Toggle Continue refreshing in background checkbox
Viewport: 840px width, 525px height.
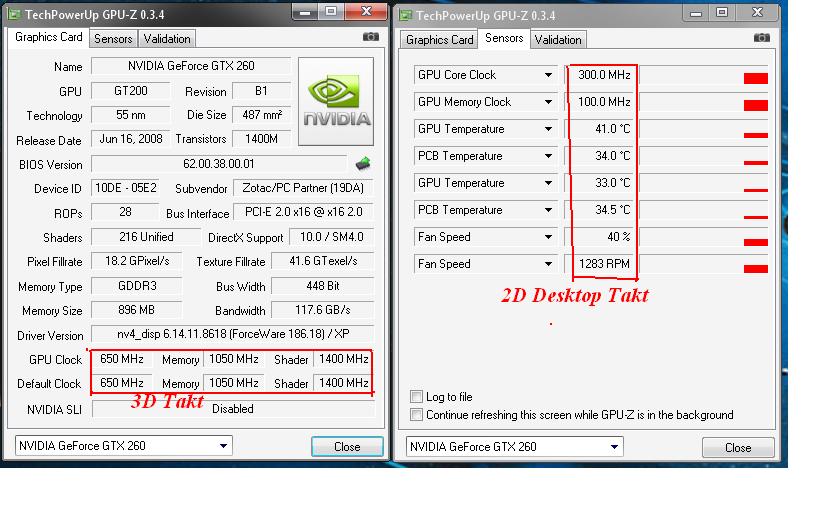416,415
